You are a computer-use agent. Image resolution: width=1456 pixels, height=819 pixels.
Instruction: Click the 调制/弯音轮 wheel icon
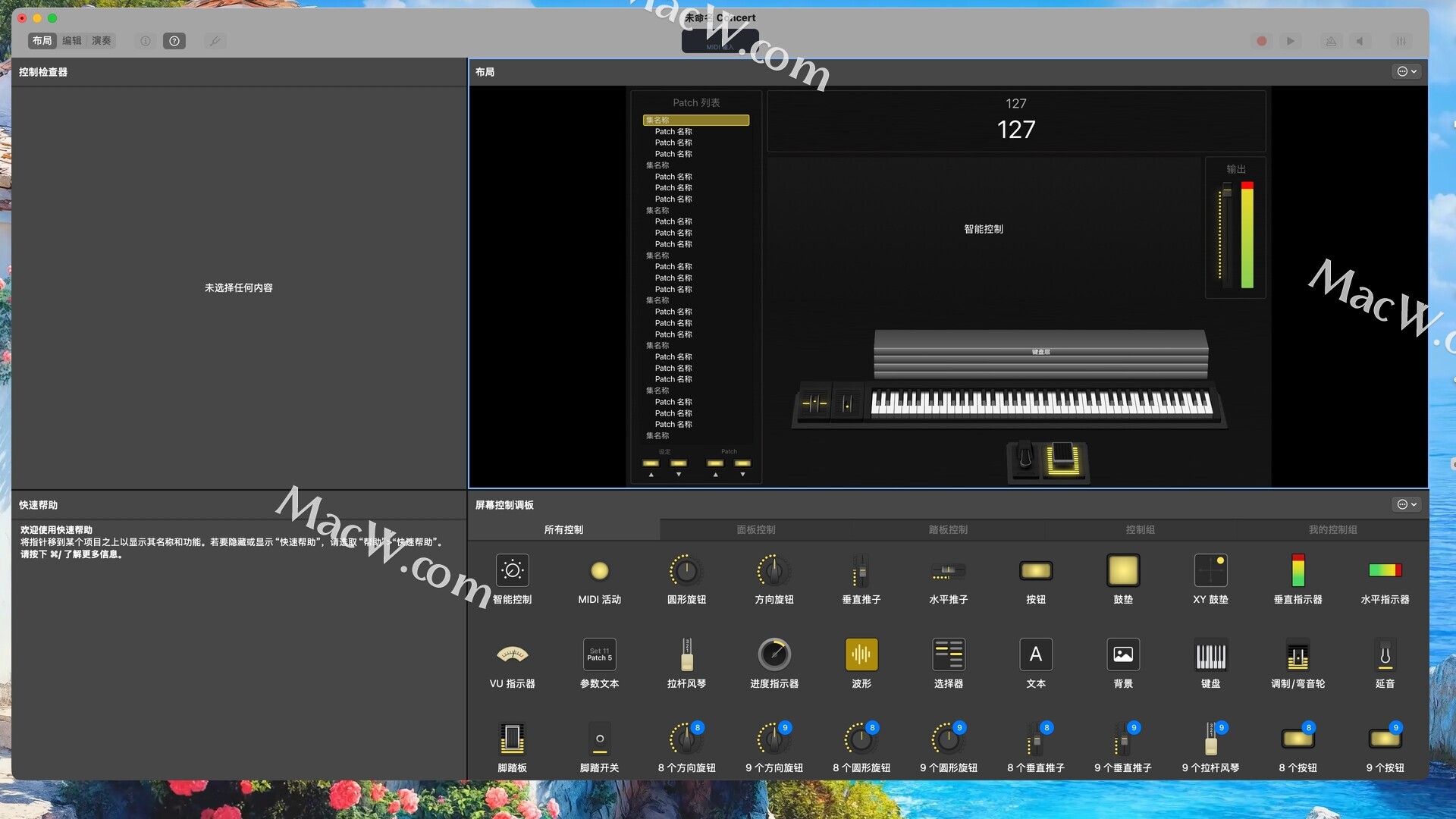coord(1298,654)
